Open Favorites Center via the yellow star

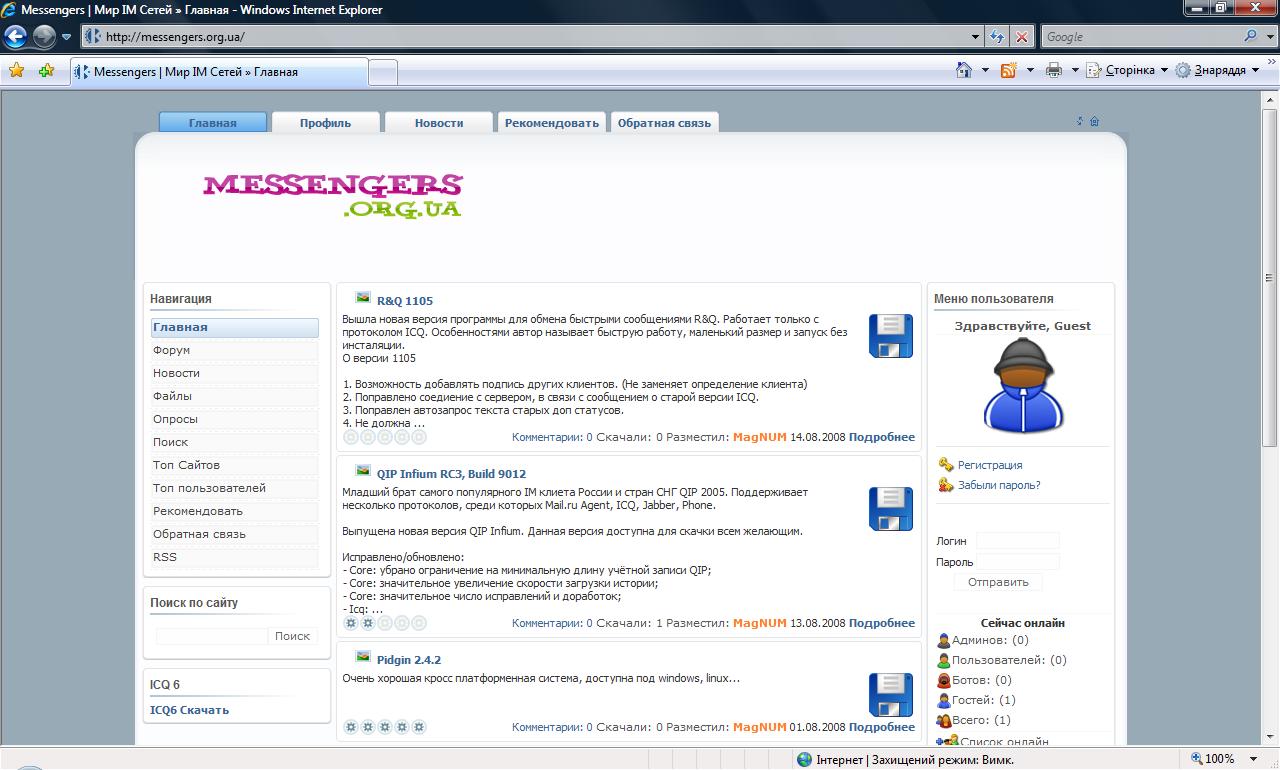pos(16,71)
